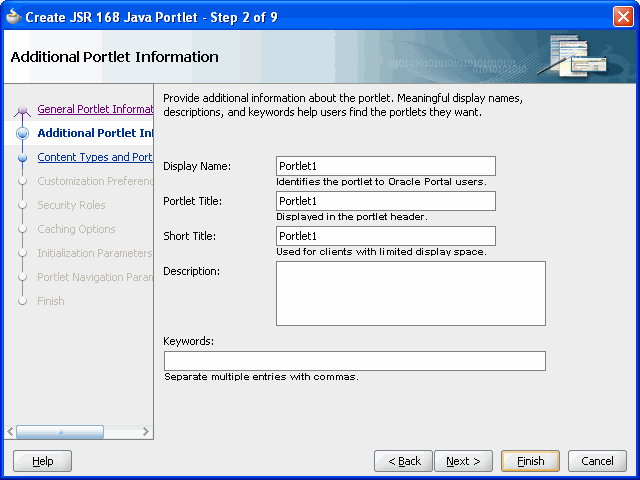Click the Finish button
Screen dimensions: 640x480
pos(530,461)
